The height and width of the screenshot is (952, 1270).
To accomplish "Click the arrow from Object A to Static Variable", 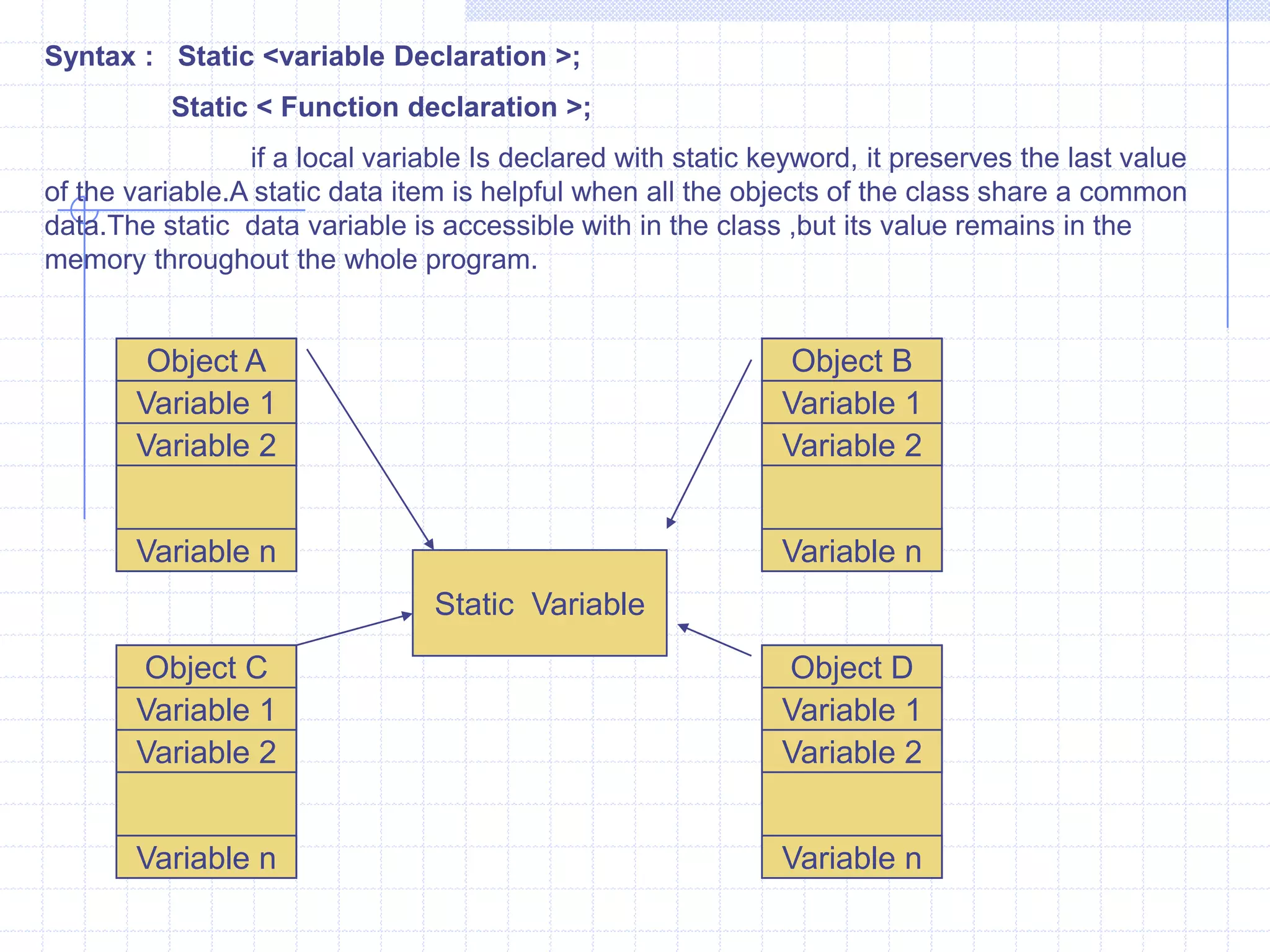I will click(x=370, y=448).
